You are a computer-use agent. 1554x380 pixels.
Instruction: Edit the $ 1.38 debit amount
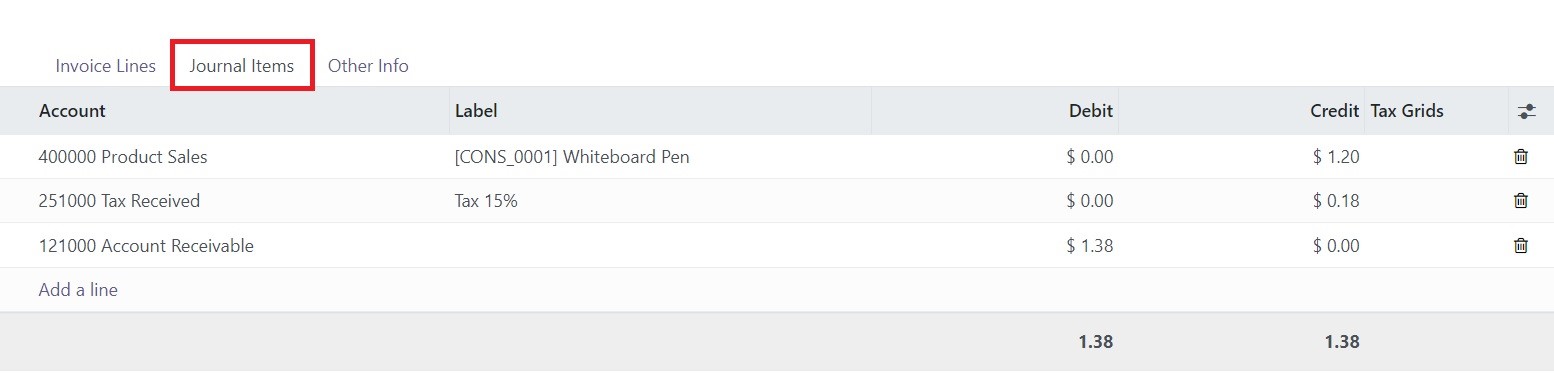pos(1089,245)
